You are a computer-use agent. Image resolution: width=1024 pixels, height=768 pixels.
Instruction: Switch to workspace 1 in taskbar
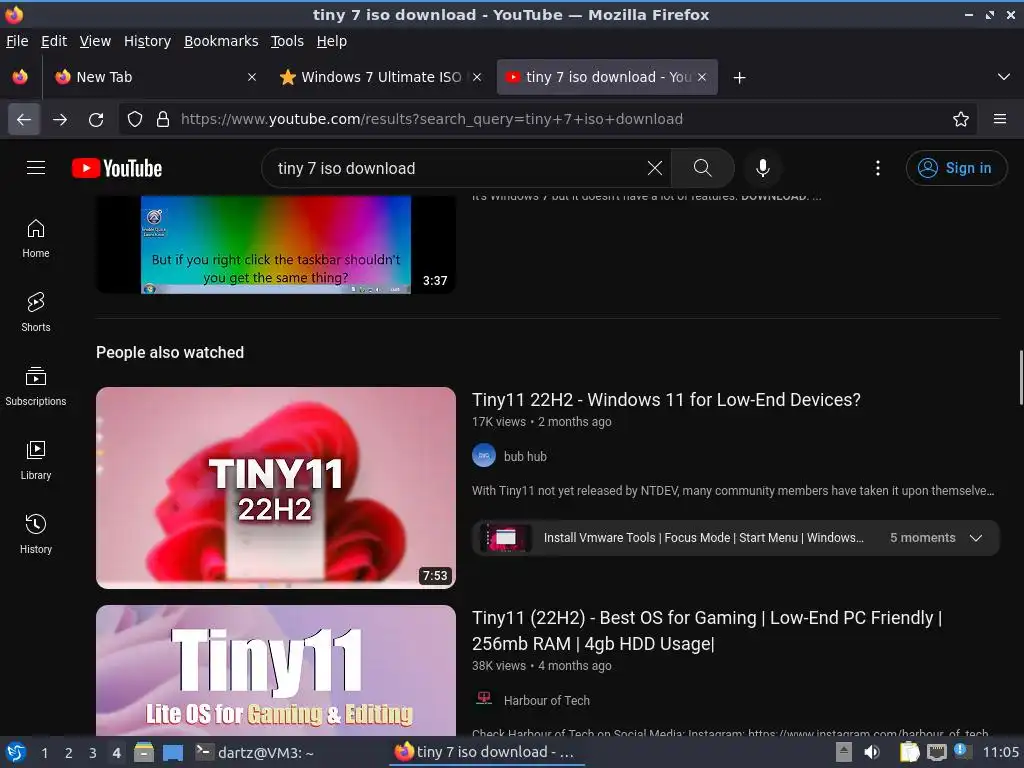[x=44, y=753]
